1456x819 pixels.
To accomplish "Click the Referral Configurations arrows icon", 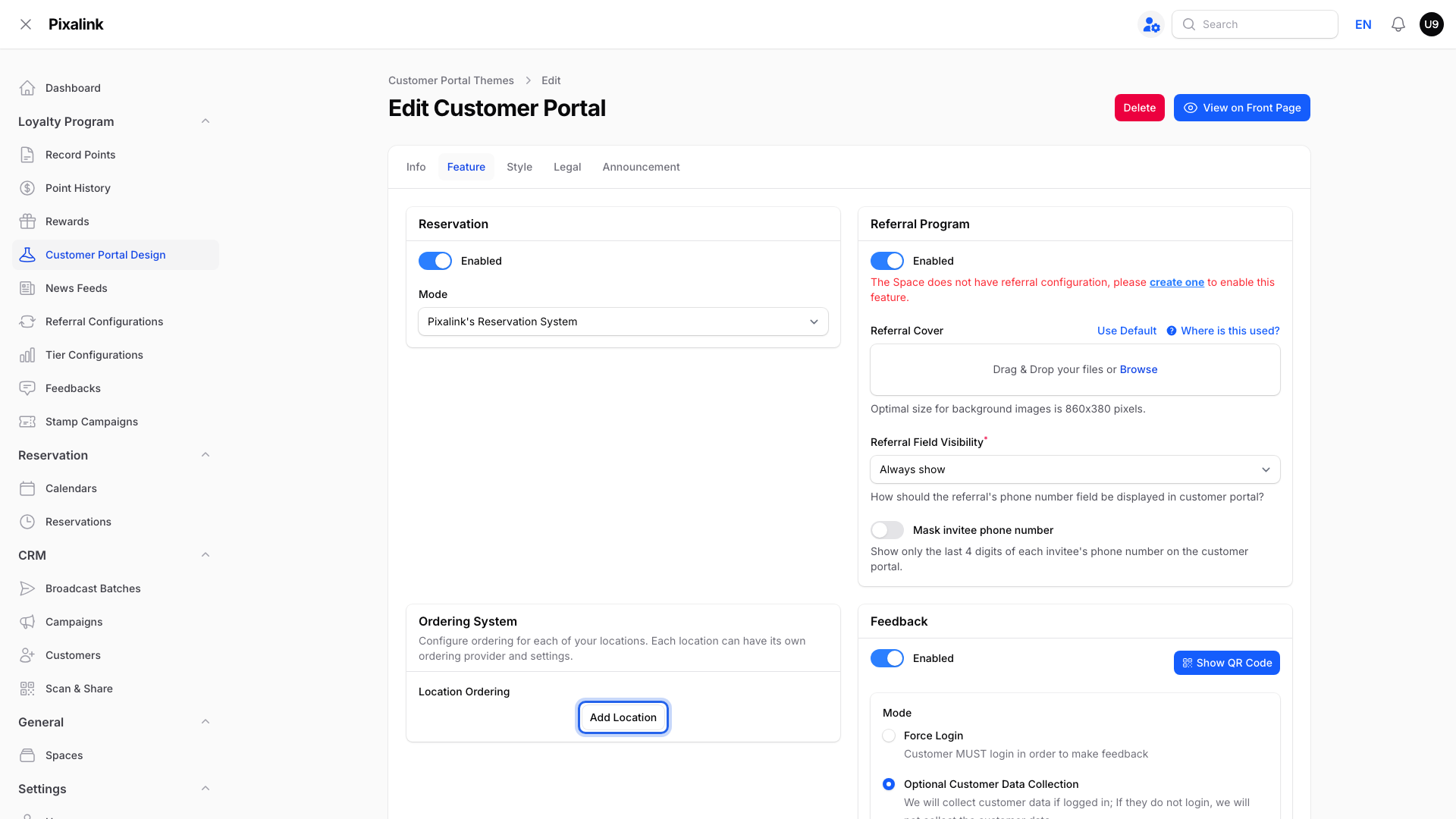I will 27,322.
